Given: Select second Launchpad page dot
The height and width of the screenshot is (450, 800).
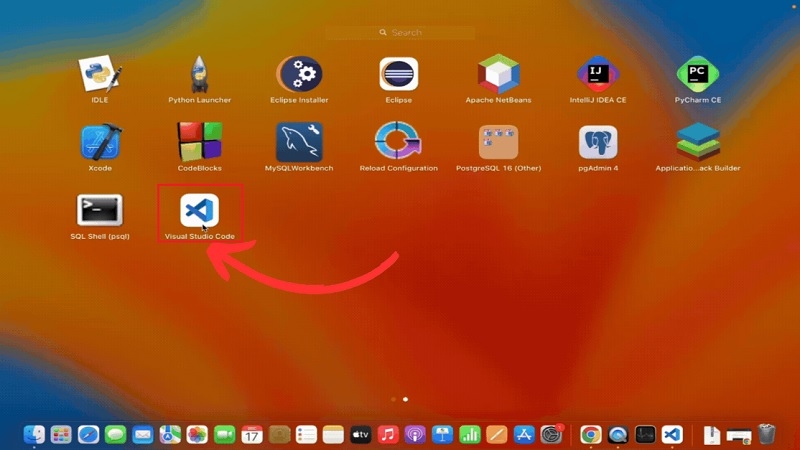Looking at the screenshot, I should click(x=406, y=399).
